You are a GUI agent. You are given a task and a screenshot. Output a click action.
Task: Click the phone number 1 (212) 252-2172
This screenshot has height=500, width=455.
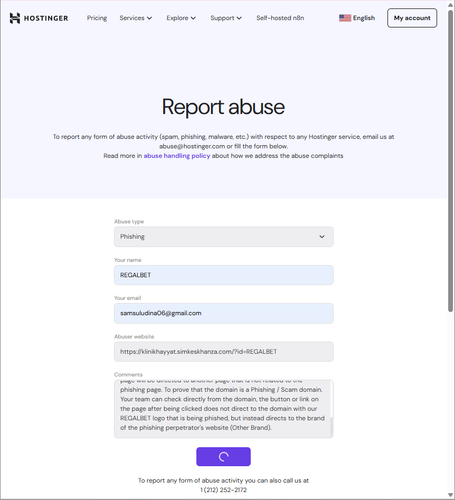[223, 490]
